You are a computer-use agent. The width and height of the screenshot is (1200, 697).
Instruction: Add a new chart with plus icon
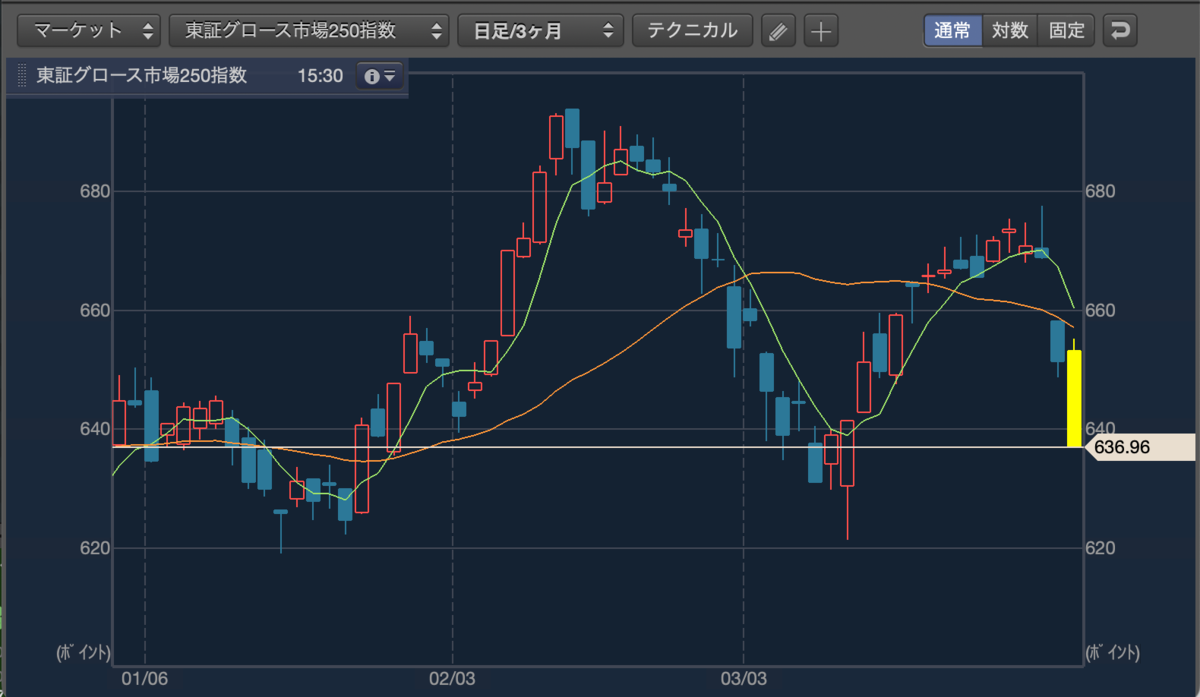point(821,31)
